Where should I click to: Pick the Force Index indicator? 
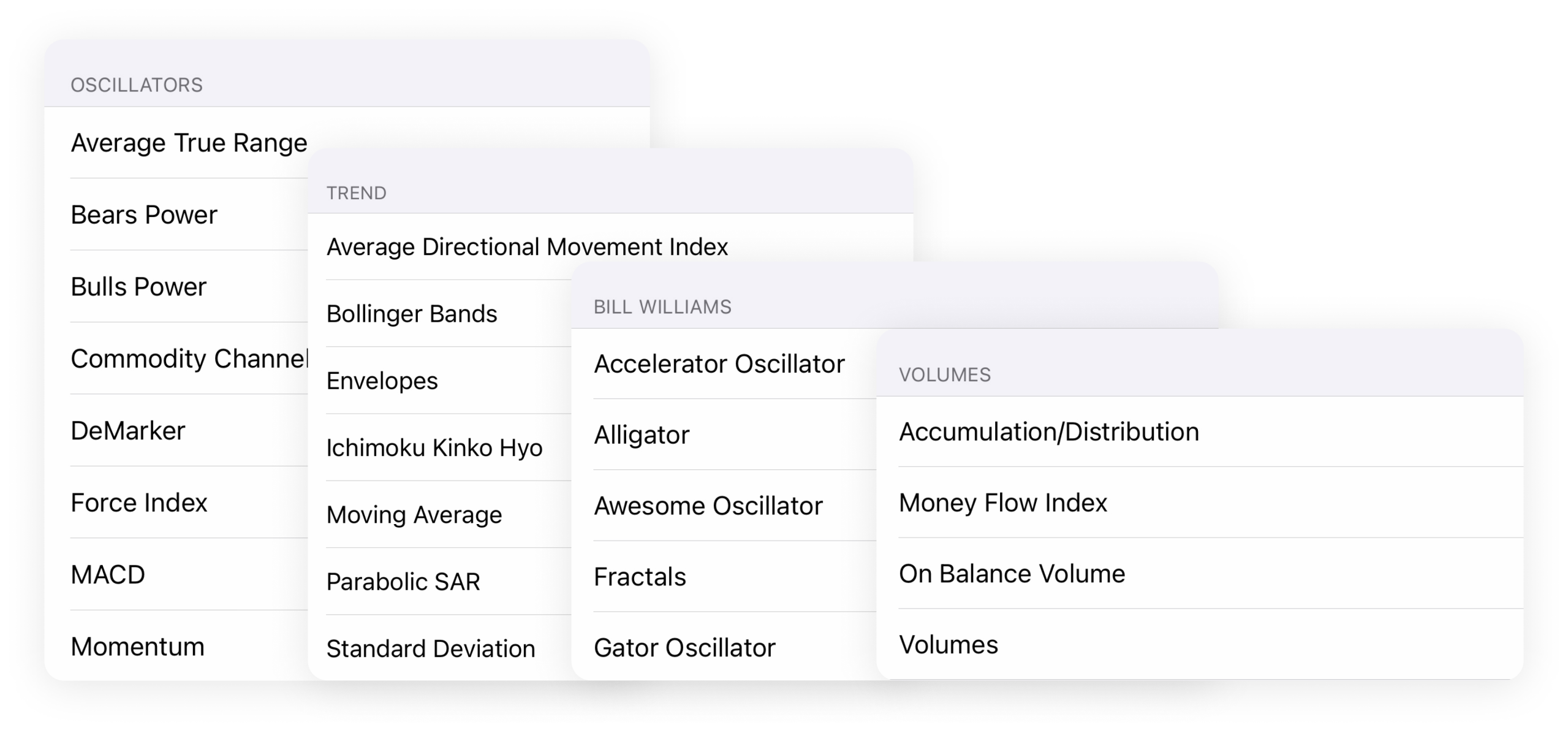coord(139,503)
